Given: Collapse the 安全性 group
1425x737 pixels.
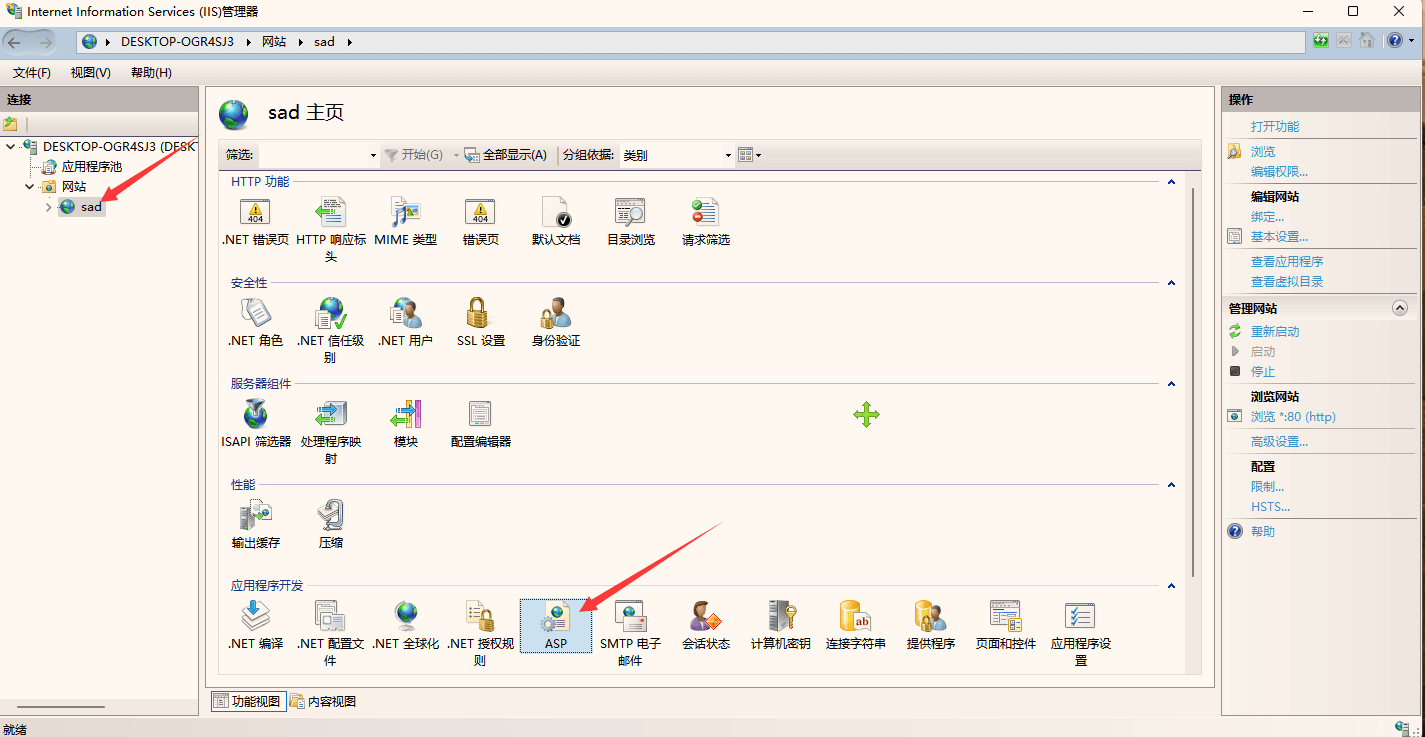Looking at the screenshot, I should tap(1171, 283).
